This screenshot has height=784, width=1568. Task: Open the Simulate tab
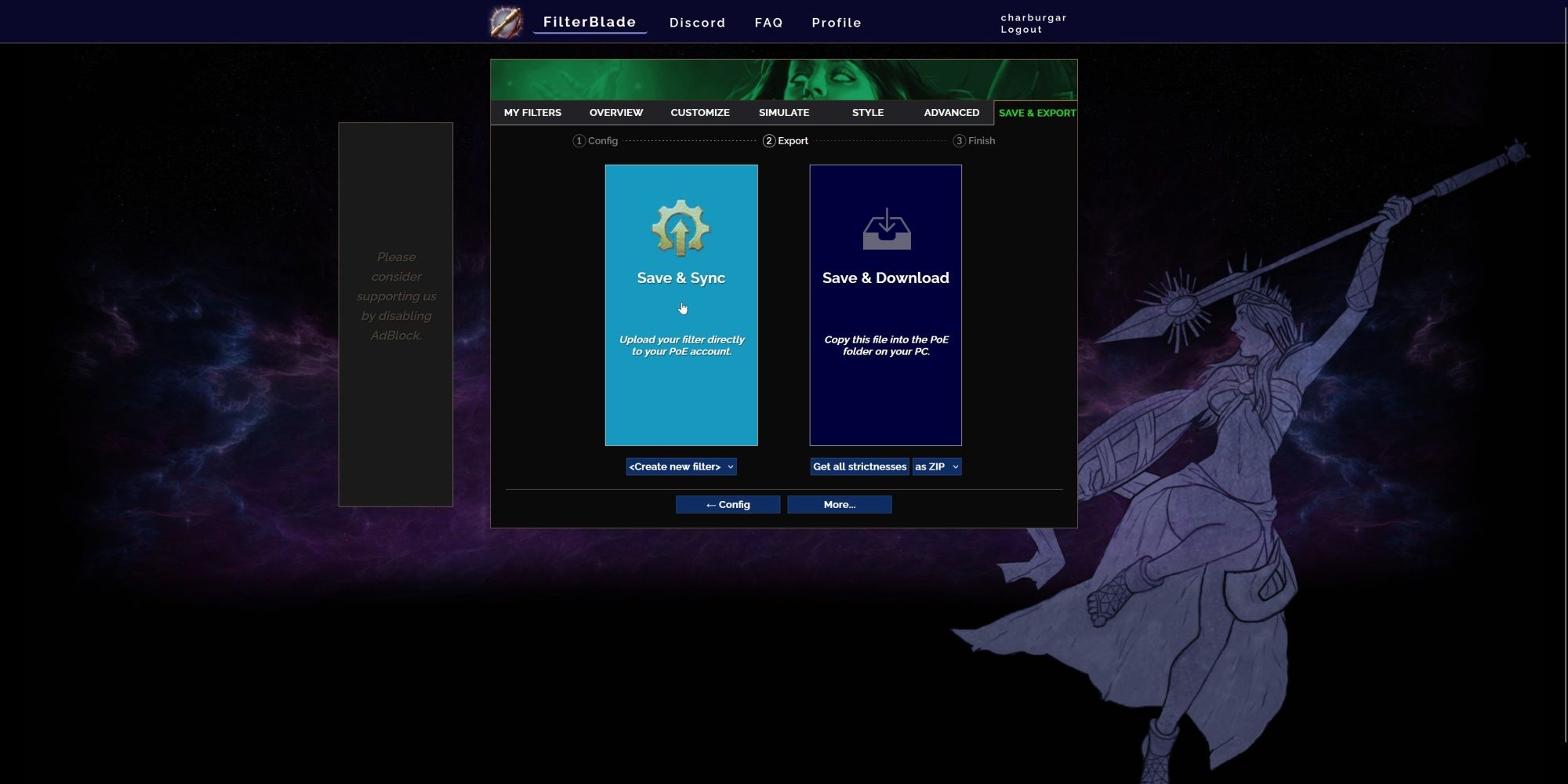tap(784, 113)
